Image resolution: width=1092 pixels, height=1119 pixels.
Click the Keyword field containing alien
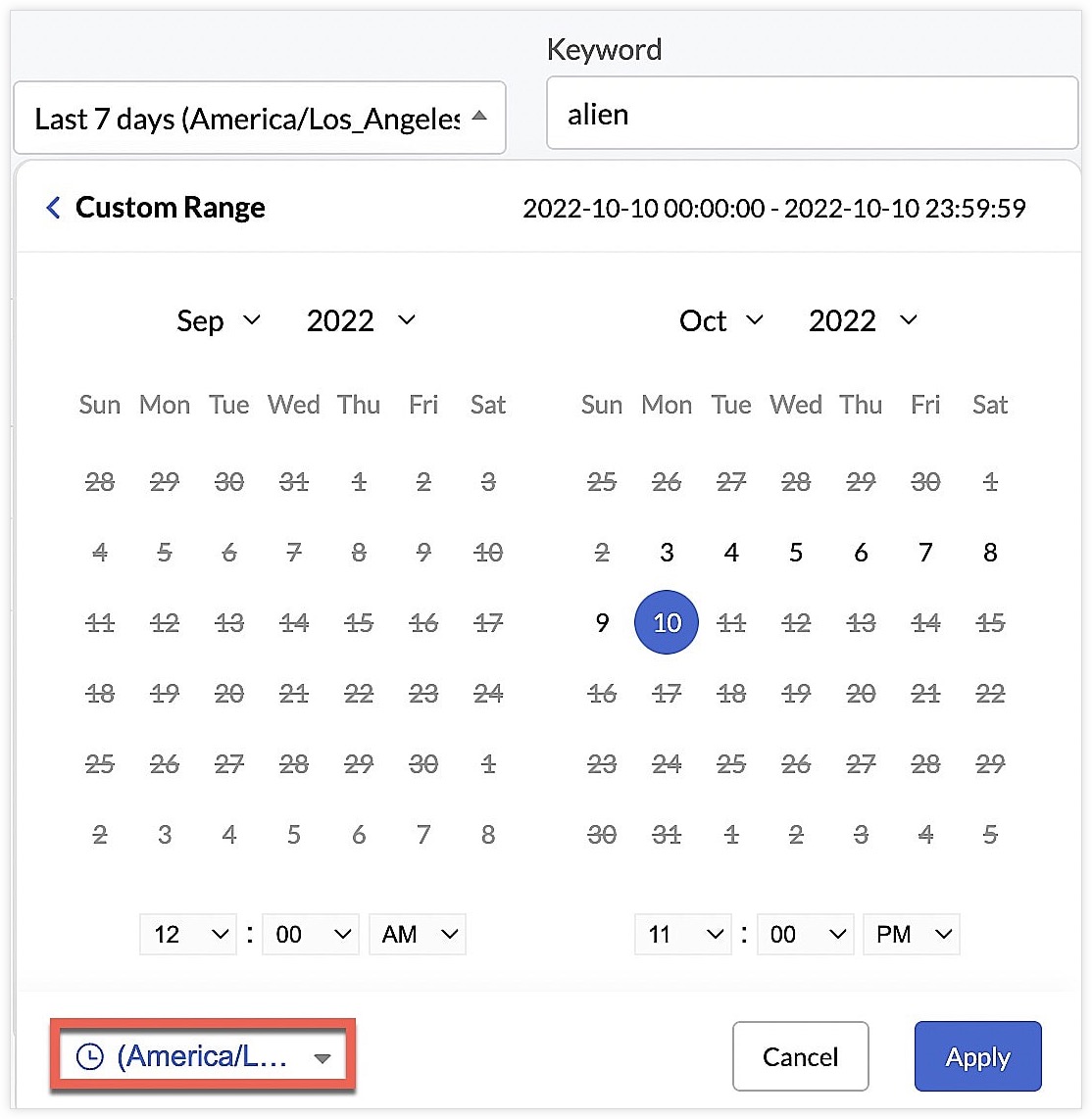click(812, 113)
